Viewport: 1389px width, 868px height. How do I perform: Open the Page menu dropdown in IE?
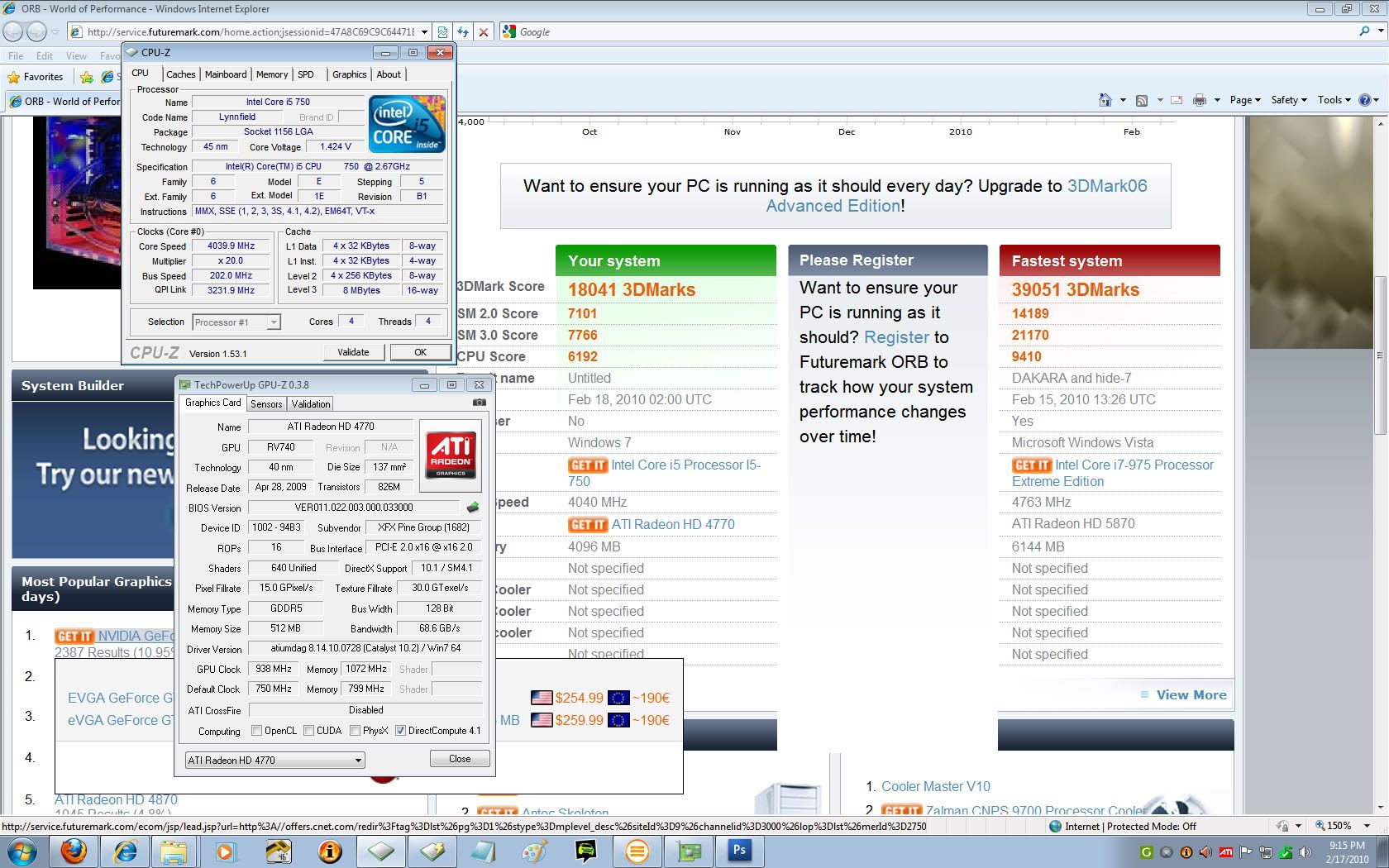point(1244,100)
